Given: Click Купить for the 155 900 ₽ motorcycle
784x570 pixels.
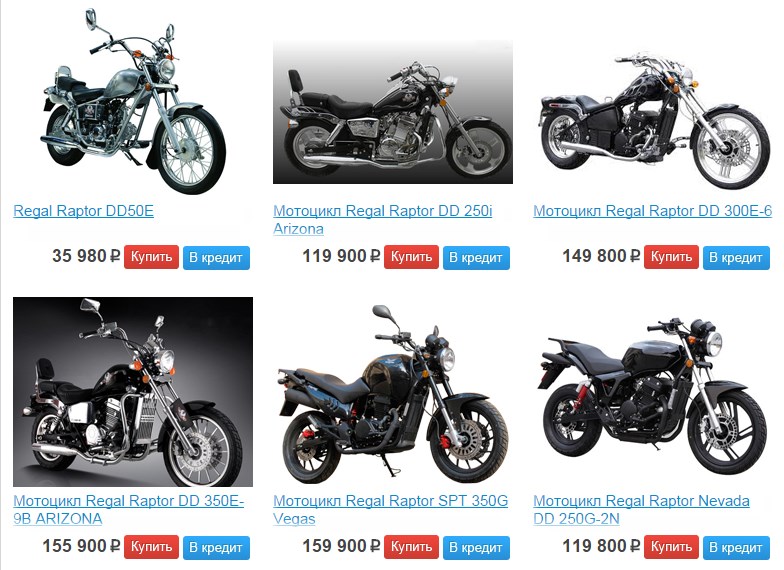Looking at the screenshot, I should pyautogui.click(x=152, y=547).
